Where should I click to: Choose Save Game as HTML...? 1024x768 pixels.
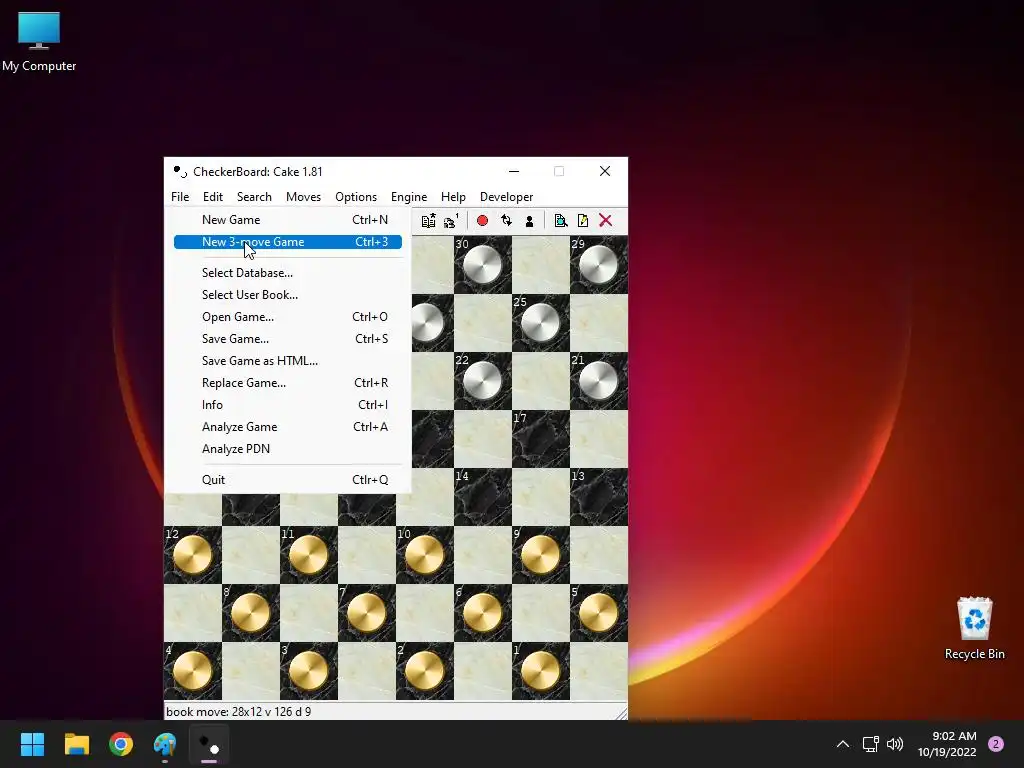click(287, 361)
